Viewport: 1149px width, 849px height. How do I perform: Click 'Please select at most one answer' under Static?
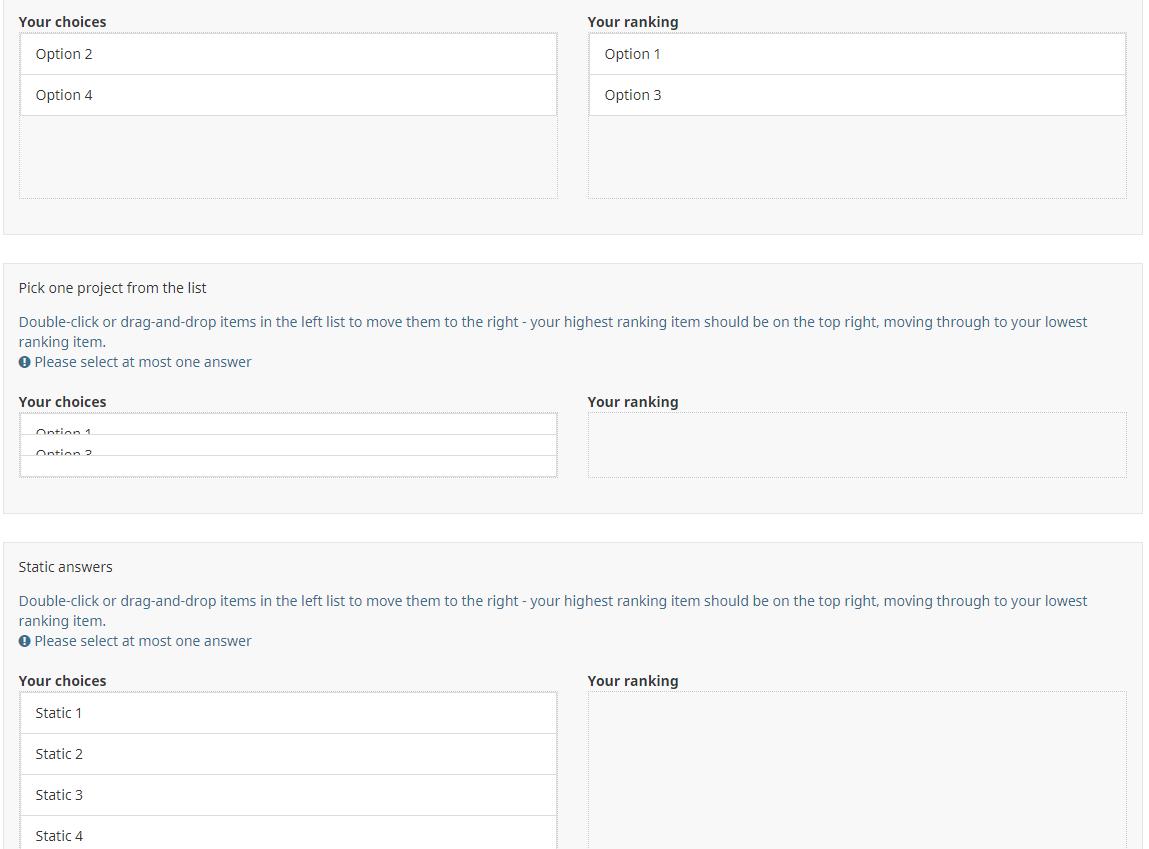point(143,641)
